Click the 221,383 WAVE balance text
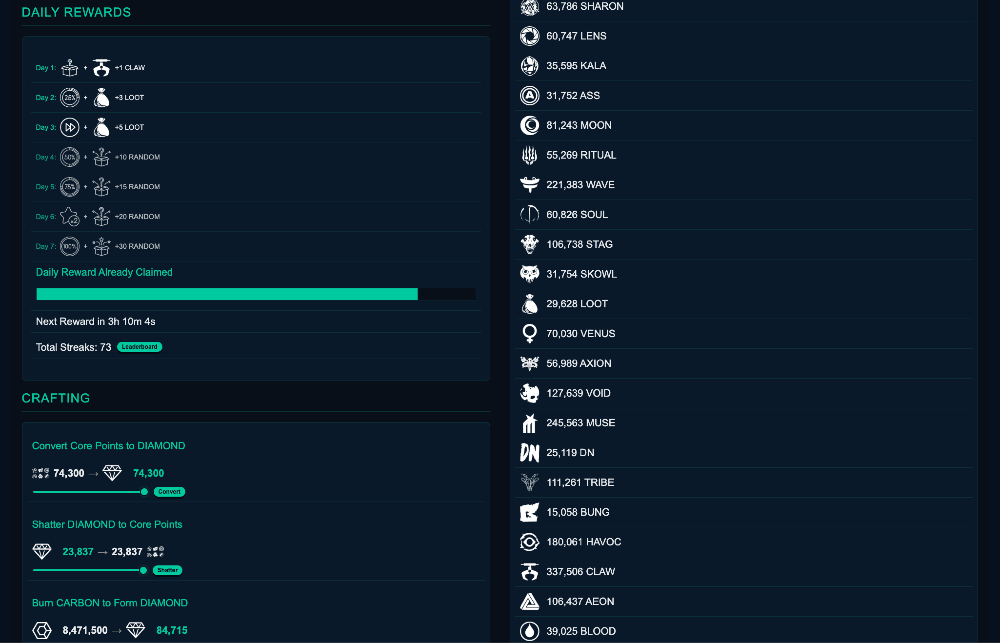Viewport: 1000px width, 643px height. (580, 185)
